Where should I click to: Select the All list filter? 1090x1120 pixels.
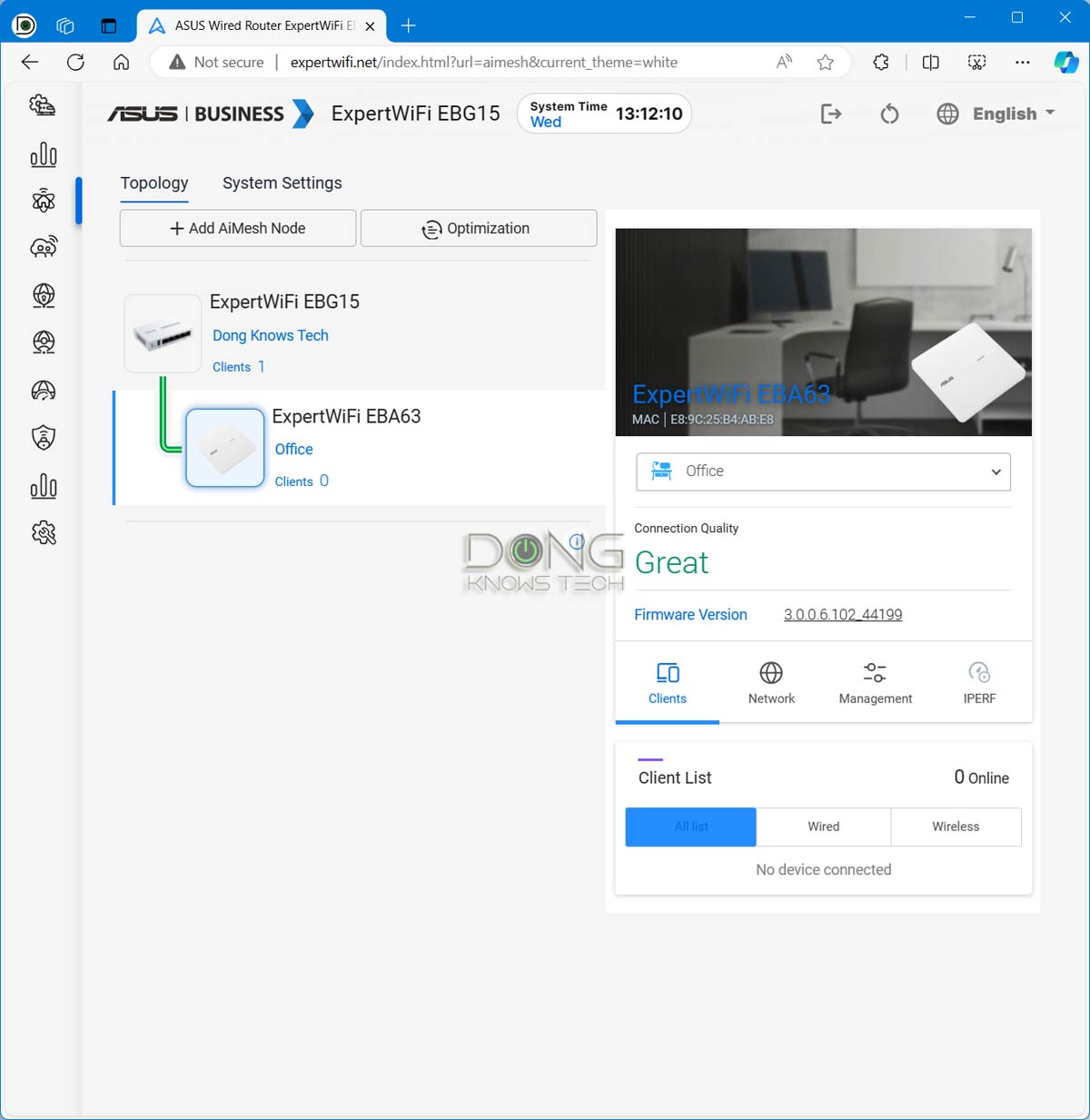point(690,827)
